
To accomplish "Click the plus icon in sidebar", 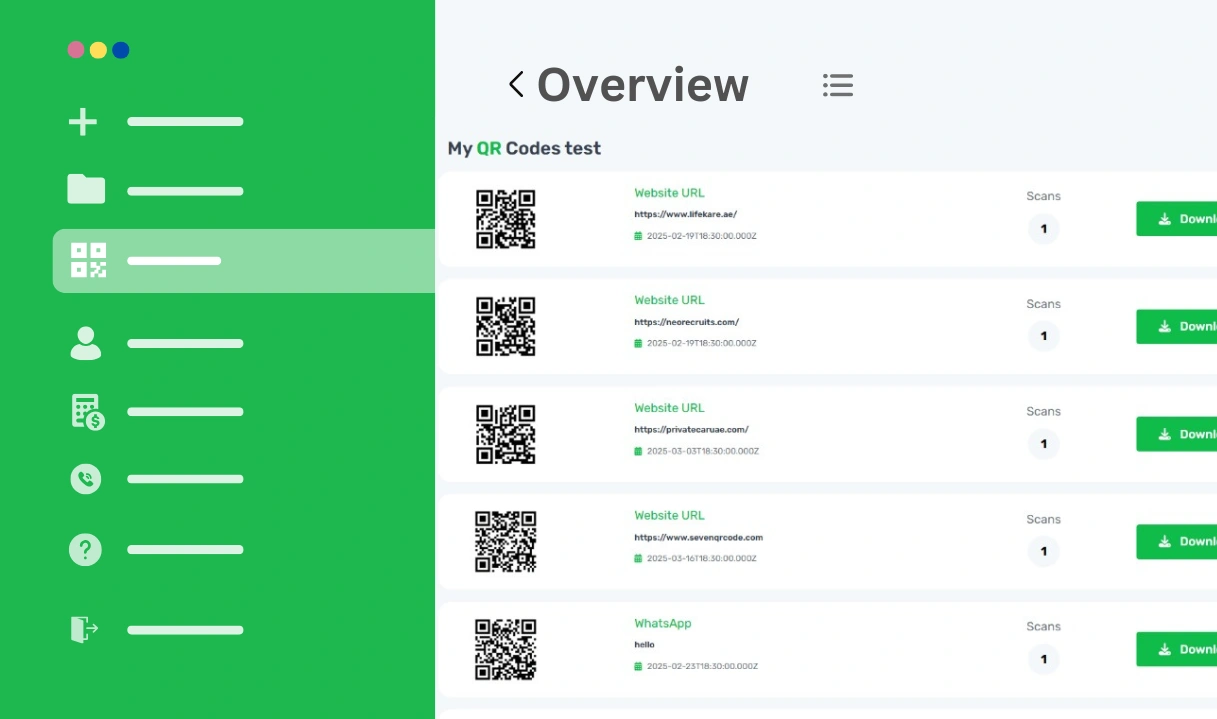I will click(x=83, y=122).
